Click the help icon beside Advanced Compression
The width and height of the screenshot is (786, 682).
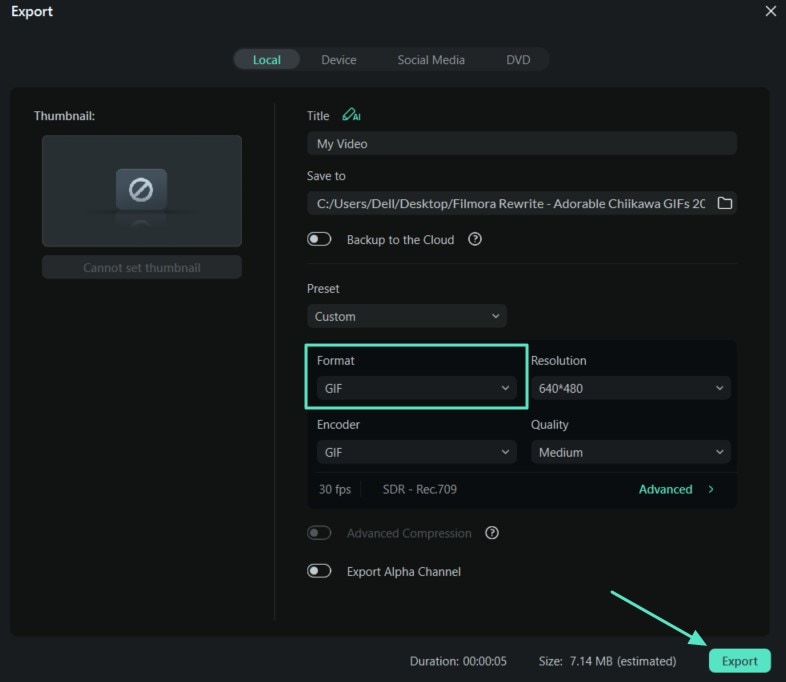(492, 533)
